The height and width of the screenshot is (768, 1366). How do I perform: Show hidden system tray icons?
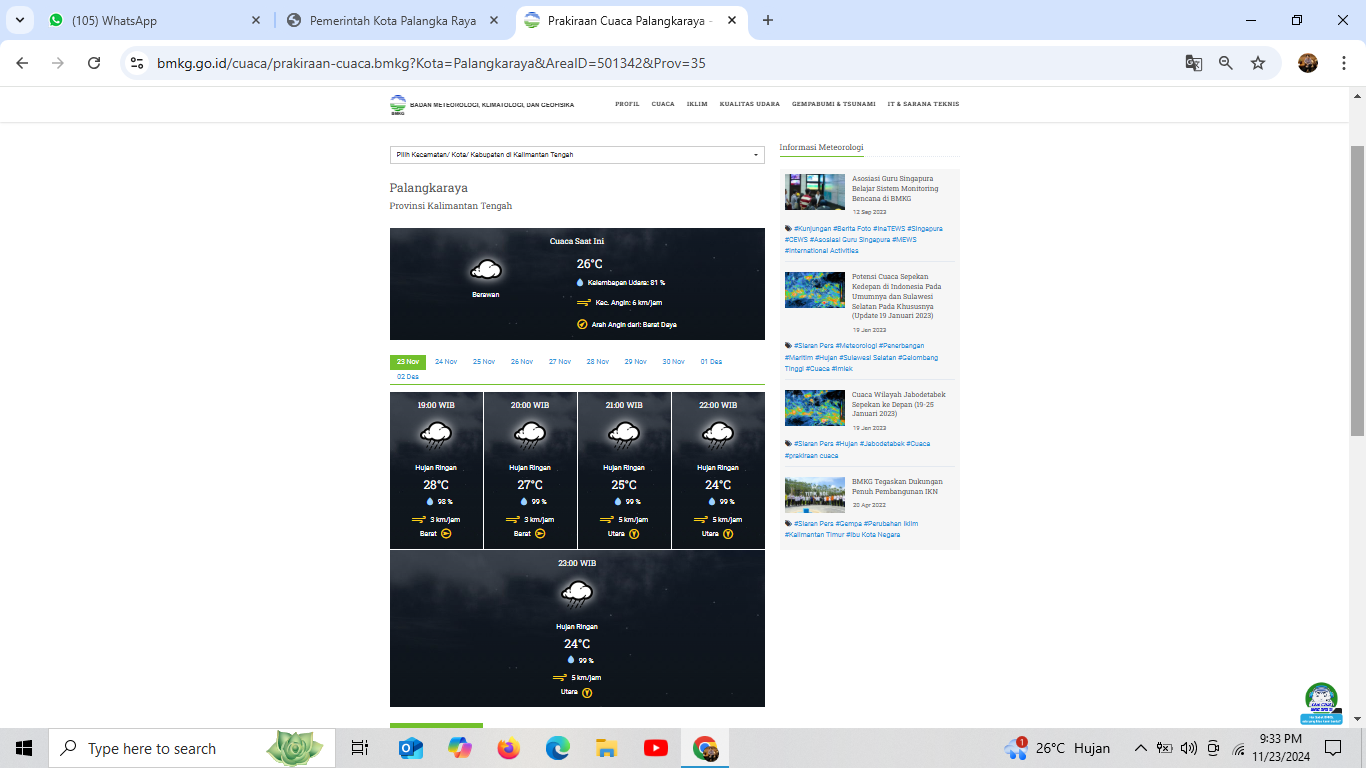(1140, 748)
